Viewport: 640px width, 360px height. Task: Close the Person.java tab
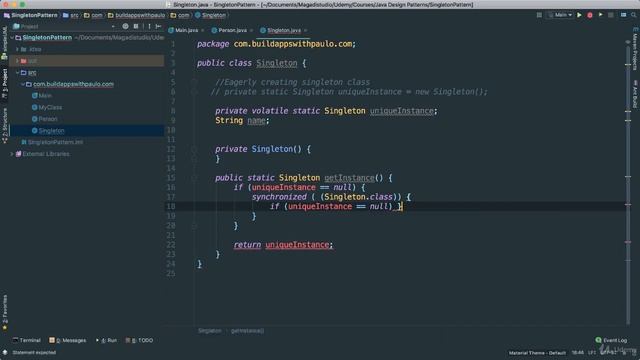coord(251,31)
